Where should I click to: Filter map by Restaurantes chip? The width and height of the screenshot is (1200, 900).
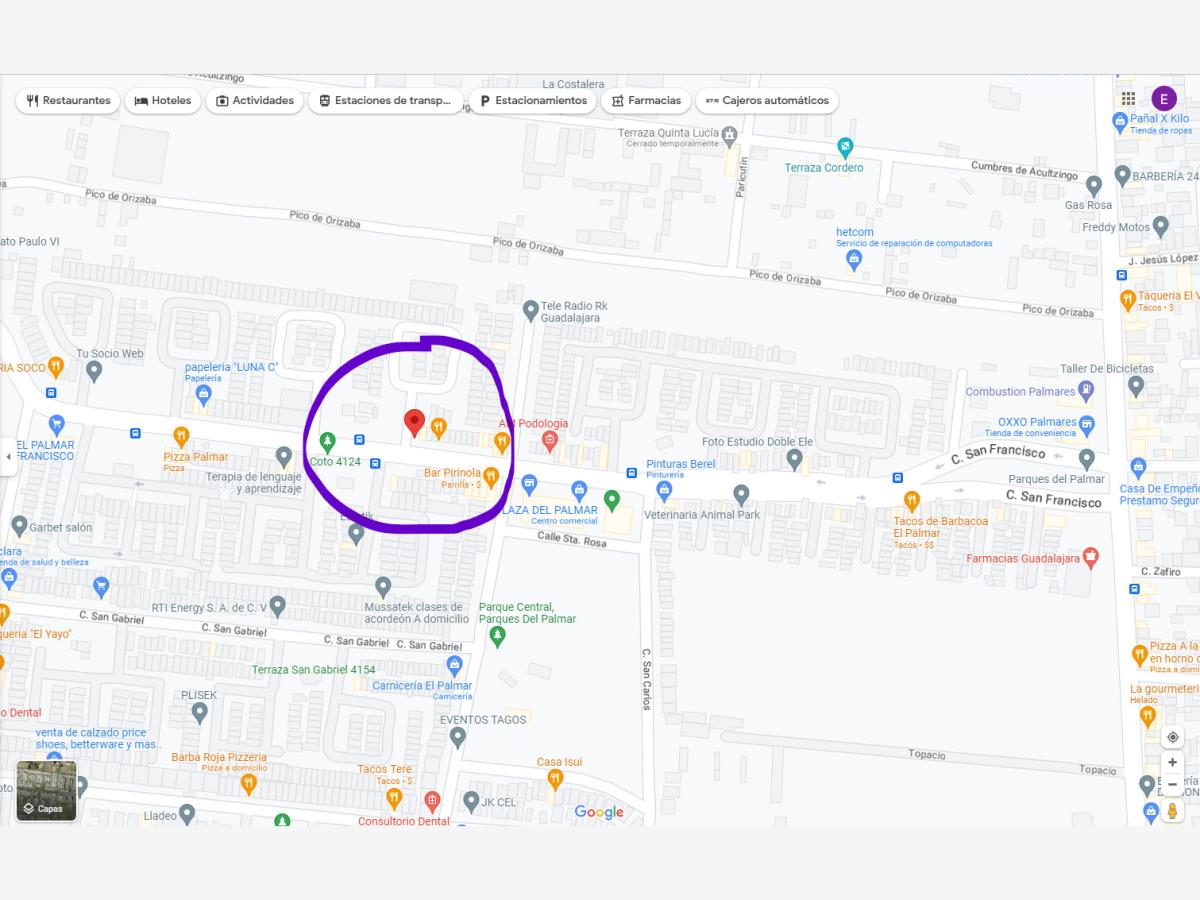68,101
